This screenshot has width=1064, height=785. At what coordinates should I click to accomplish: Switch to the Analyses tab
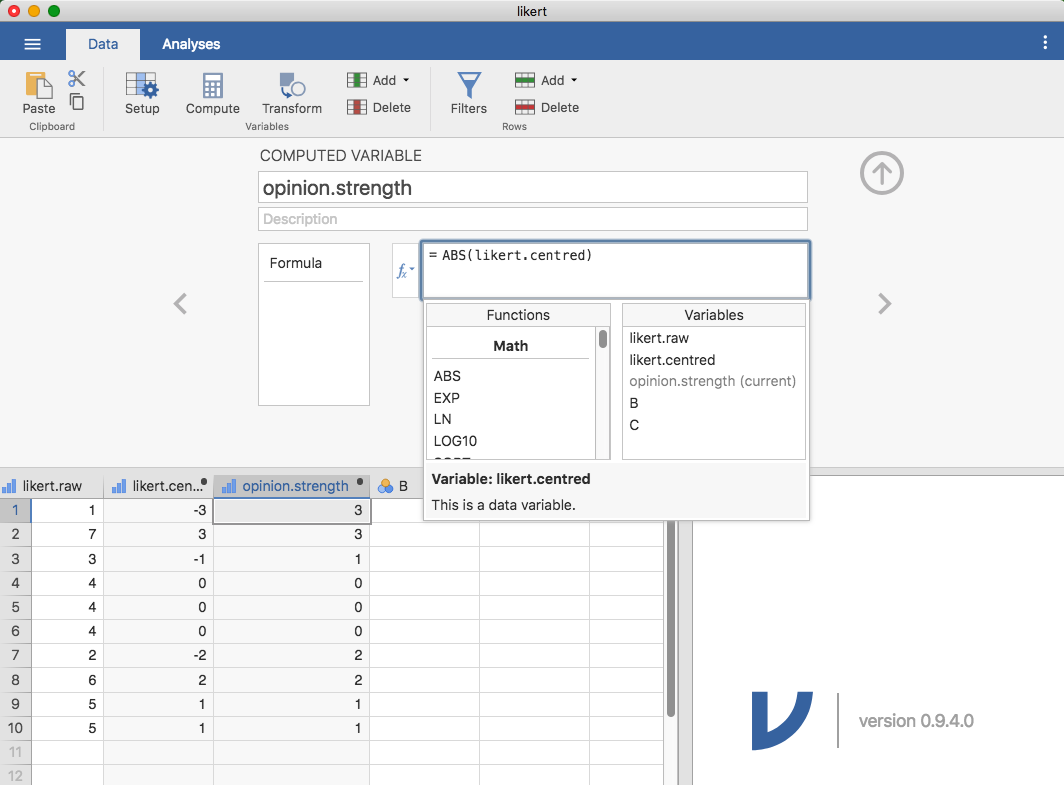click(x=191, y=44)
